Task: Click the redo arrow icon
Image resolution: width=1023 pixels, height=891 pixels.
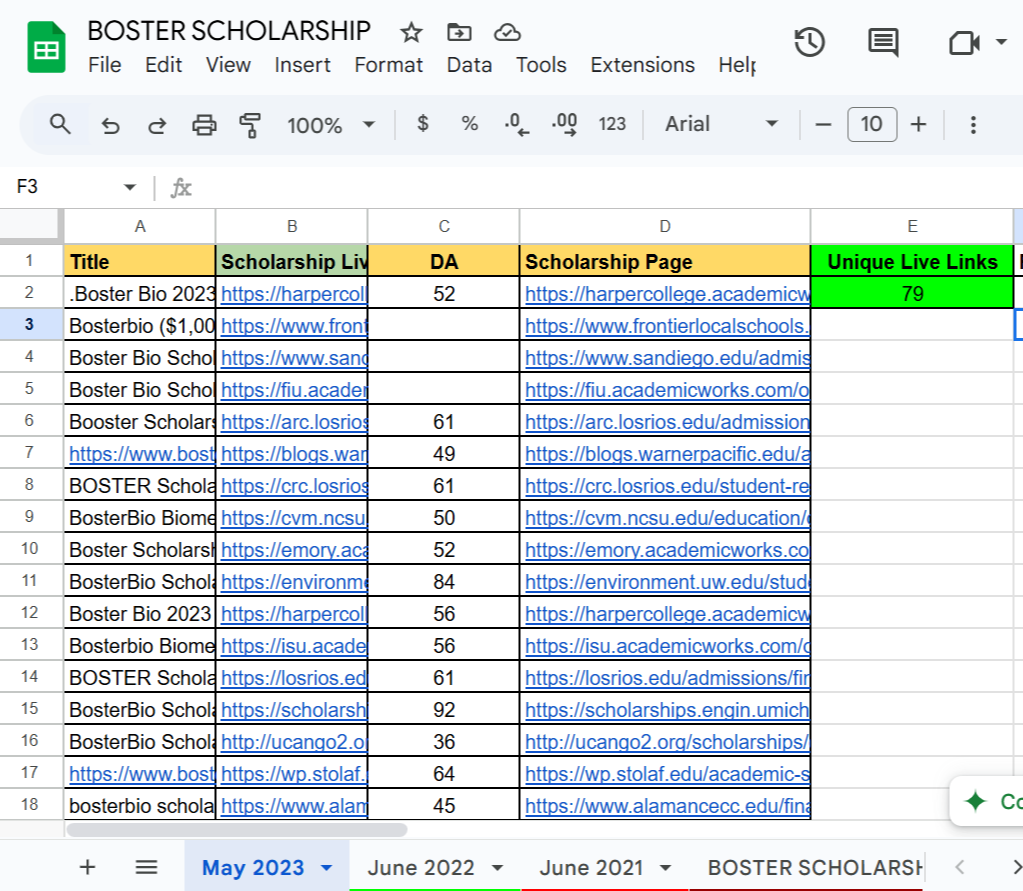Action: [157, 125]
